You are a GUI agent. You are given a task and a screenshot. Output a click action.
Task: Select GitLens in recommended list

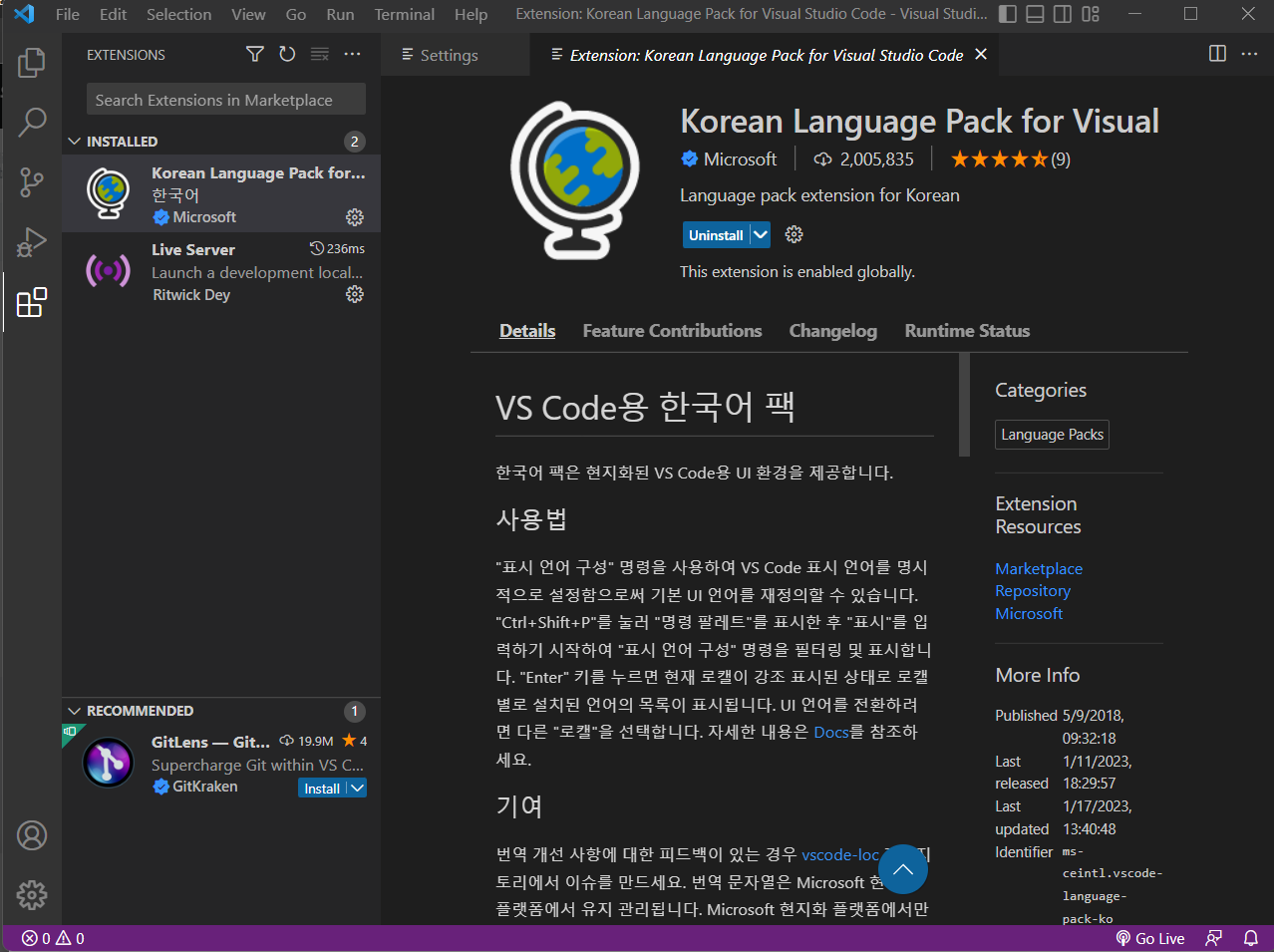click(x=221, y=764)
